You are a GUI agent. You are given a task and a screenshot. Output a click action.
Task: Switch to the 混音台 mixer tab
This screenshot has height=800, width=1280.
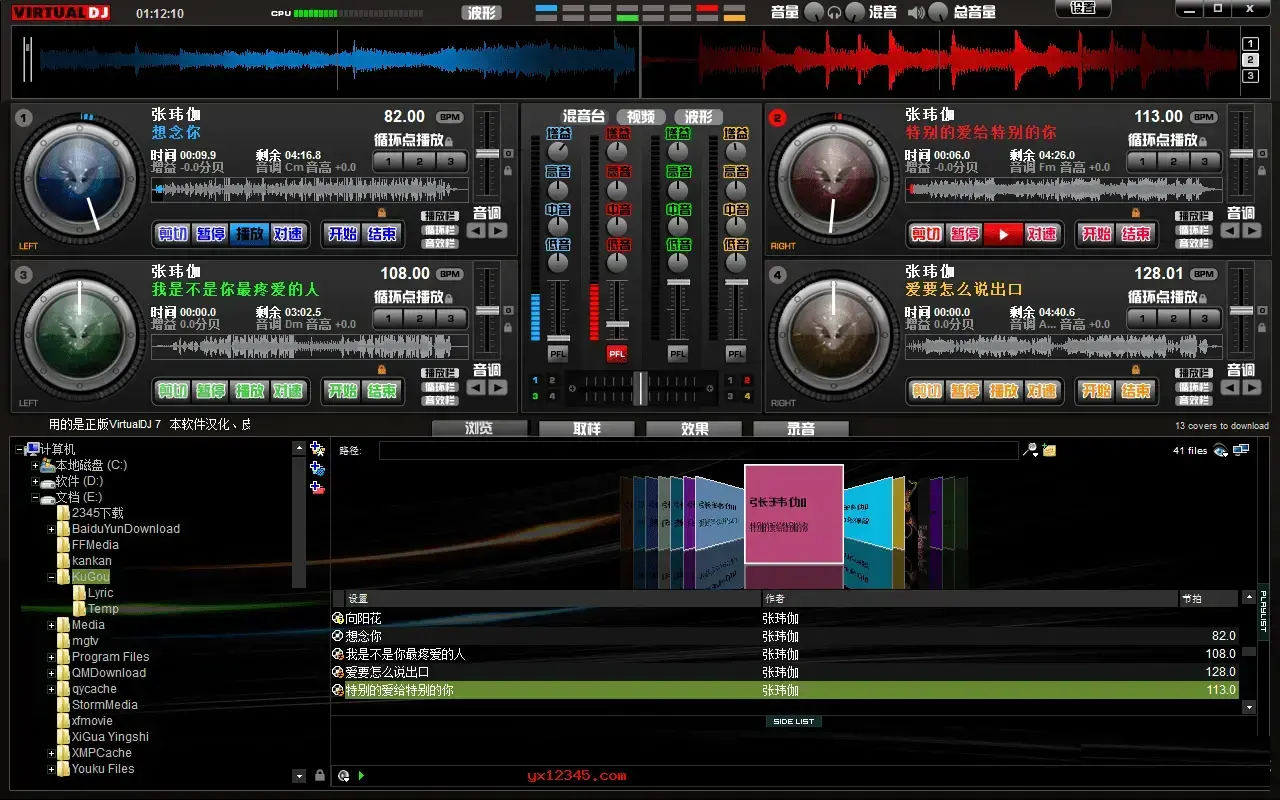(x=584, y=117)
